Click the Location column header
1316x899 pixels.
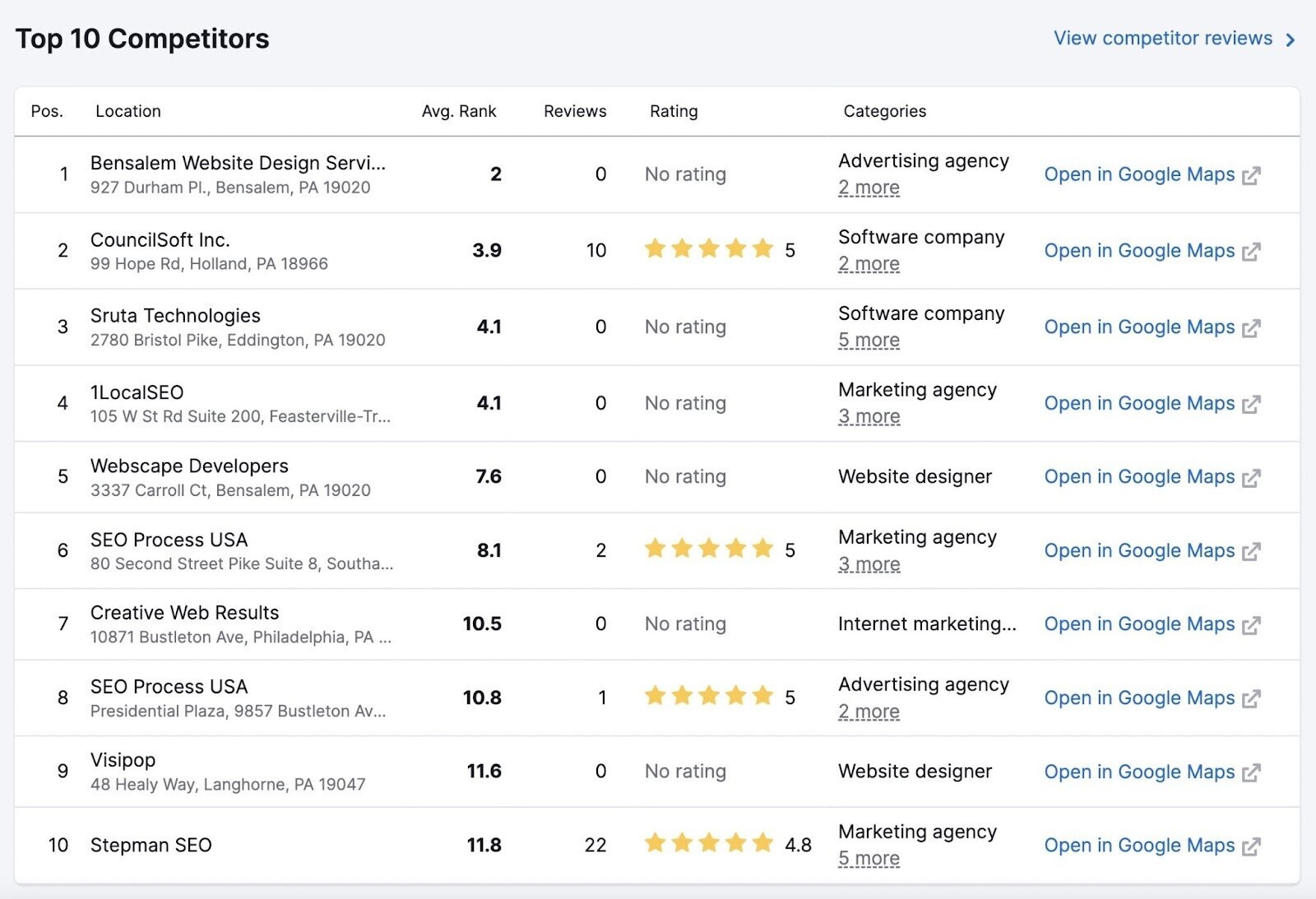[128, 111]
